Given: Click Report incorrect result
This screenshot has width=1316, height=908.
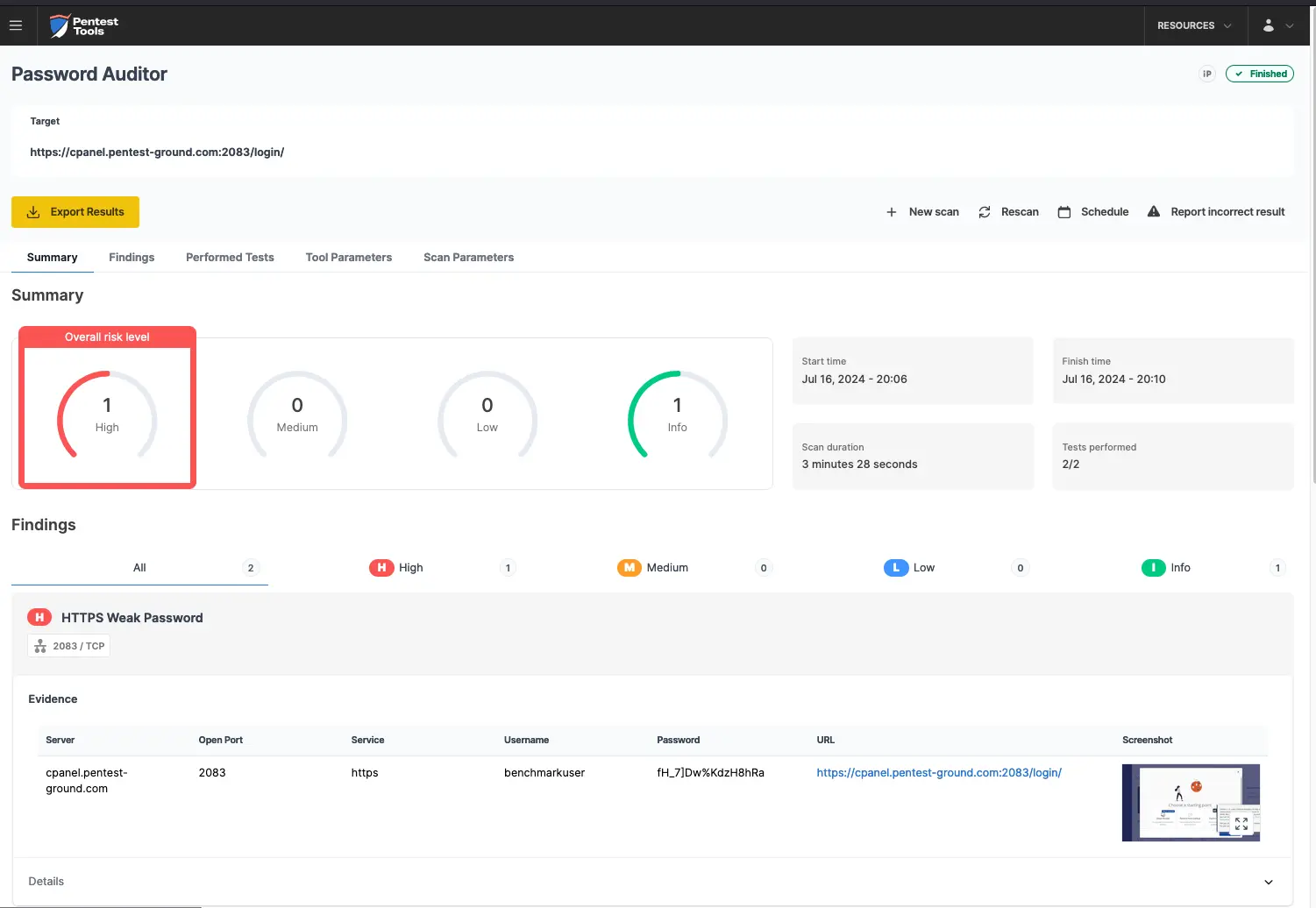Looking at the screenshot, I should (x=1216, y=212).
